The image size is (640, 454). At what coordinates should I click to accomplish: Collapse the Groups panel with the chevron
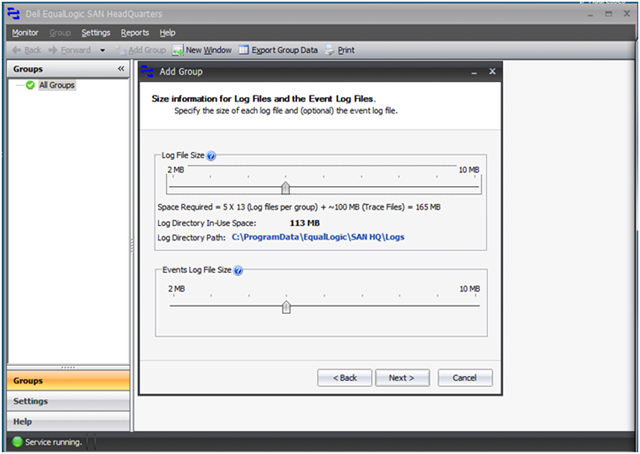point(121,69)
